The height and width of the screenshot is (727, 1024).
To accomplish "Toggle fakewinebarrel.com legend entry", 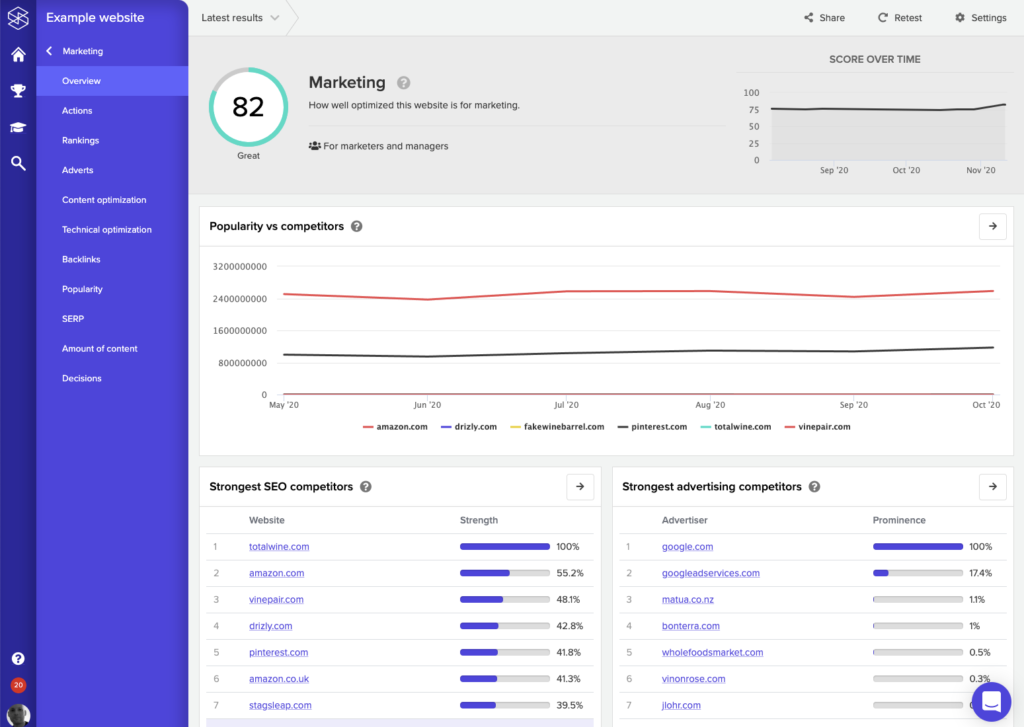I will 557,427.
